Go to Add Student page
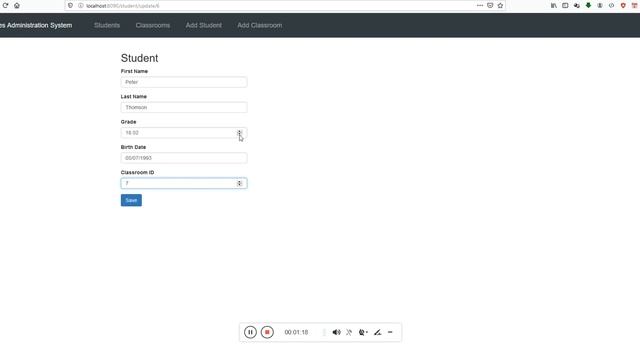Image resolution: width=640 pixels, height=360 pixels. coord(204,25)
